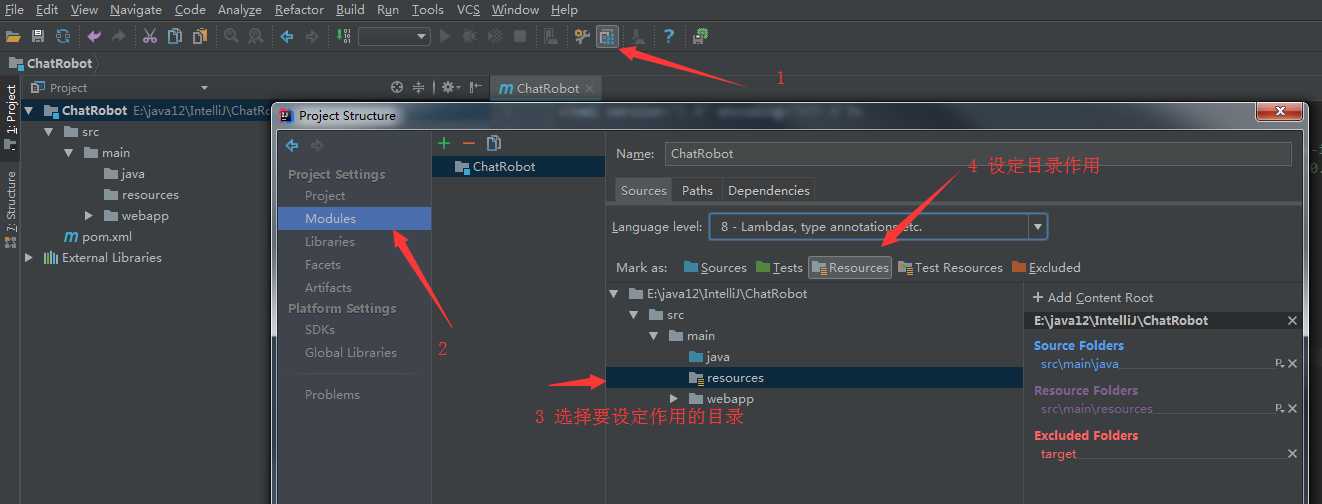Click the Undo toolbar icon

coord(94,36)
